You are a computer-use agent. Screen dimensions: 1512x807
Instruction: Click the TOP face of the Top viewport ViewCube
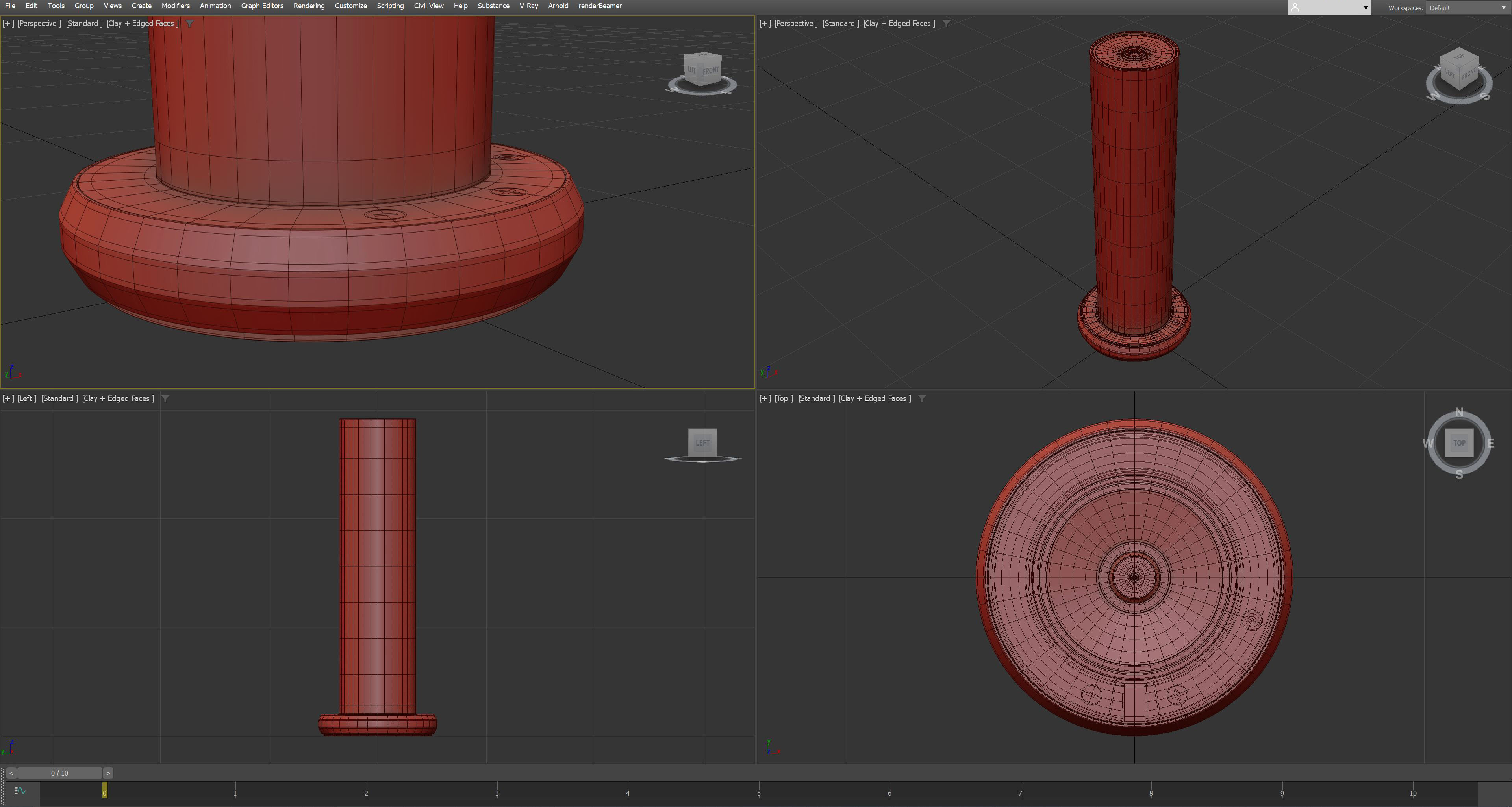[x=1460, y=444]
